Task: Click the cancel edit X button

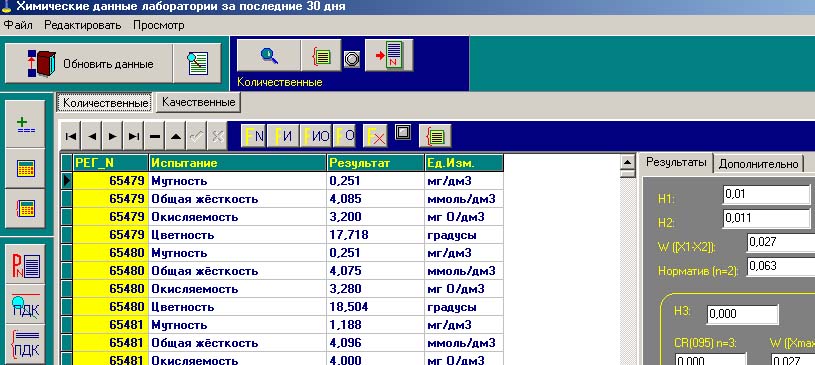Action: coord(217,136)
